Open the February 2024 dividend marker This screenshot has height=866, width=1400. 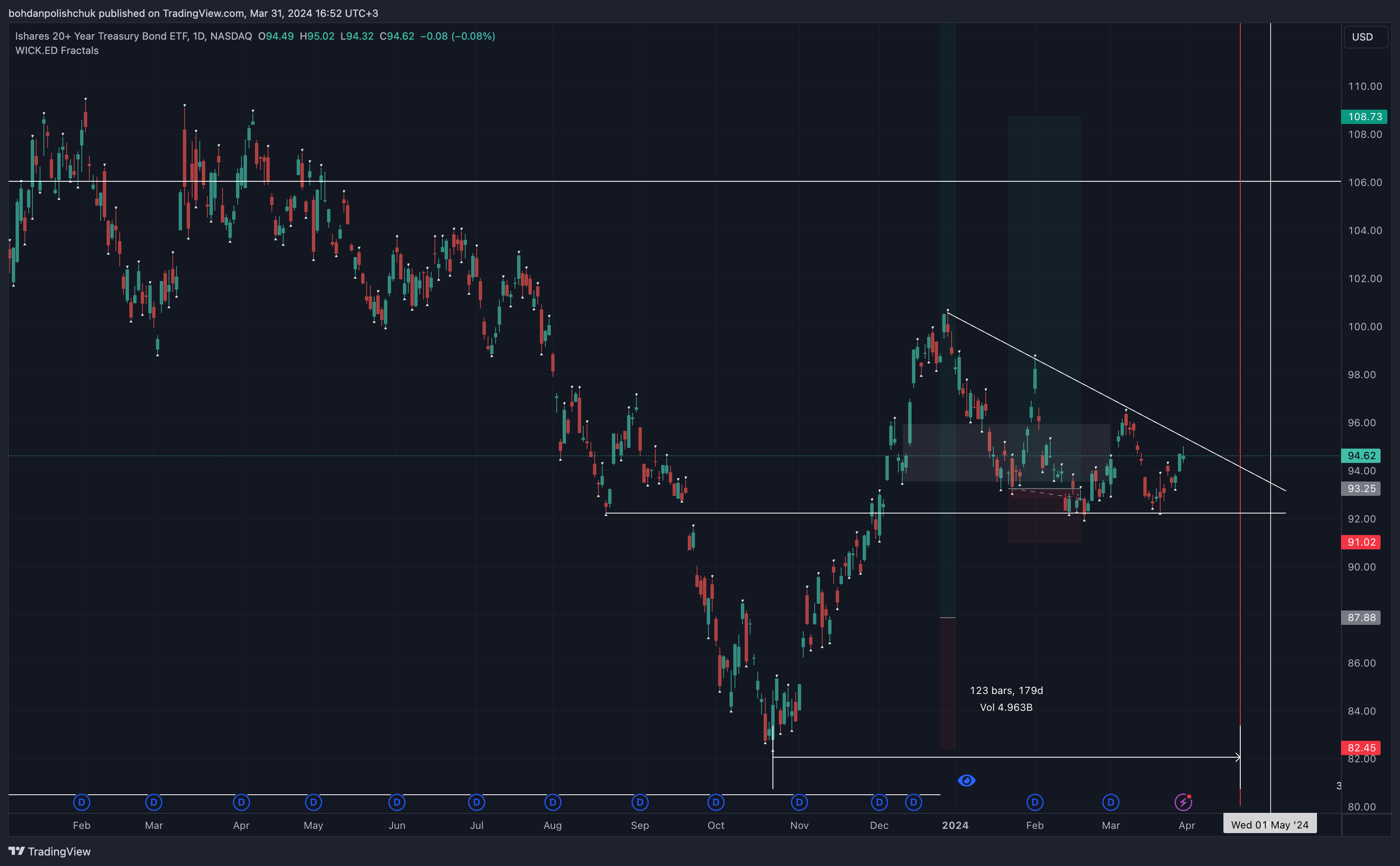click(x=1034, y=802)
